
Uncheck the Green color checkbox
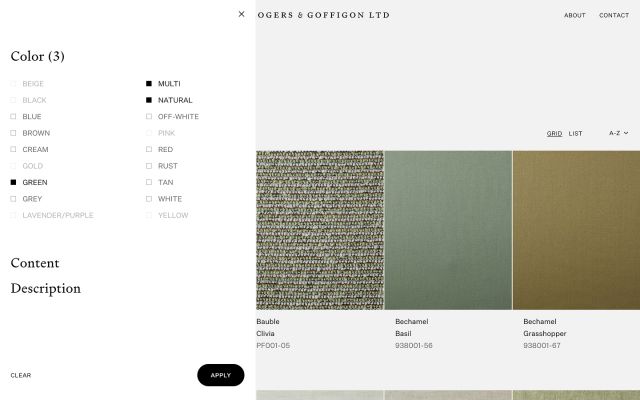tap(13, 182)
